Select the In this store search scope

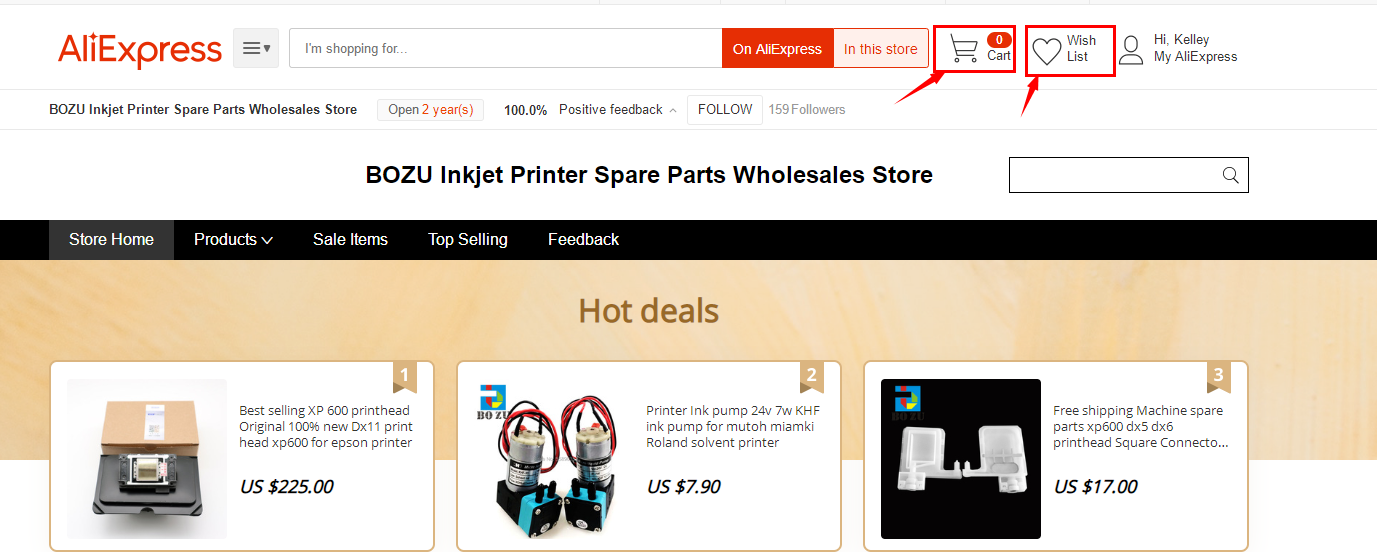tap(881, 48)
